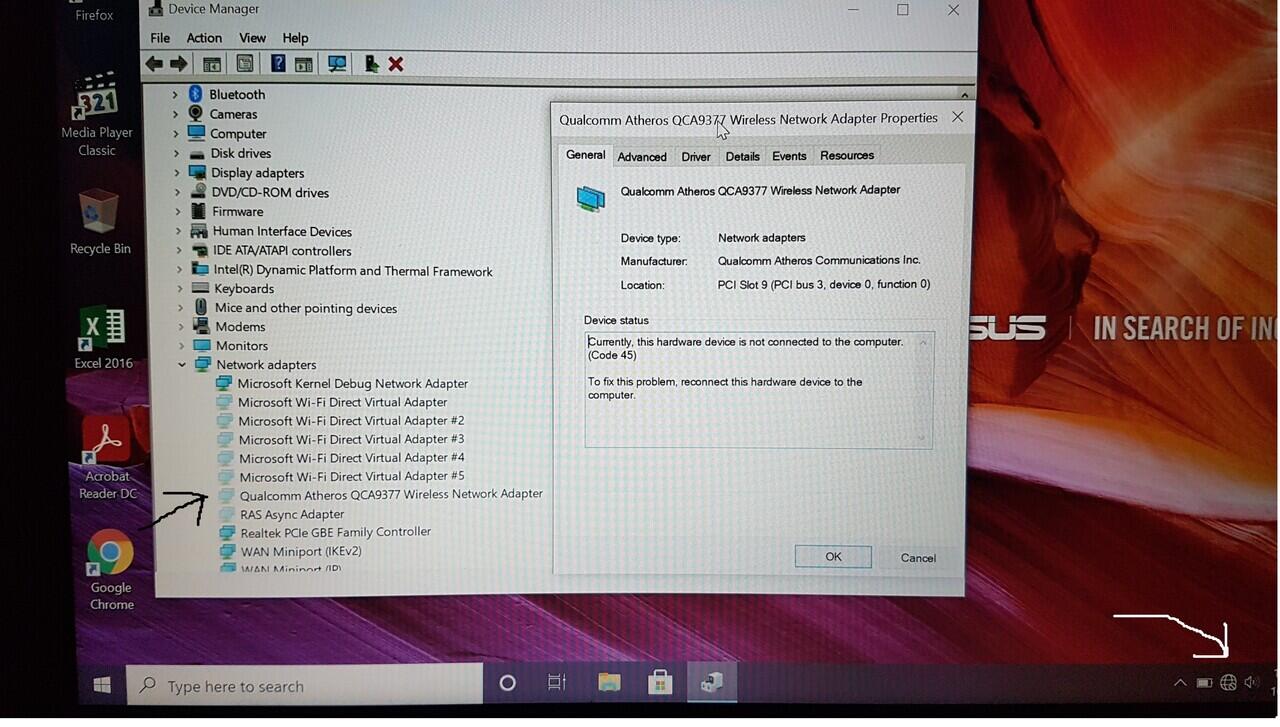Select Intel(R) Dynamic Platform and Thermal Framework
This screenshot has height=727, width=1280.
(353, 271)
